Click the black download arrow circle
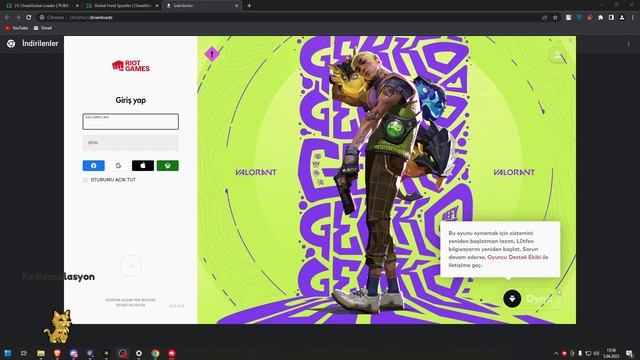This screenshot has width=640, height=360. tap(512, 299)
